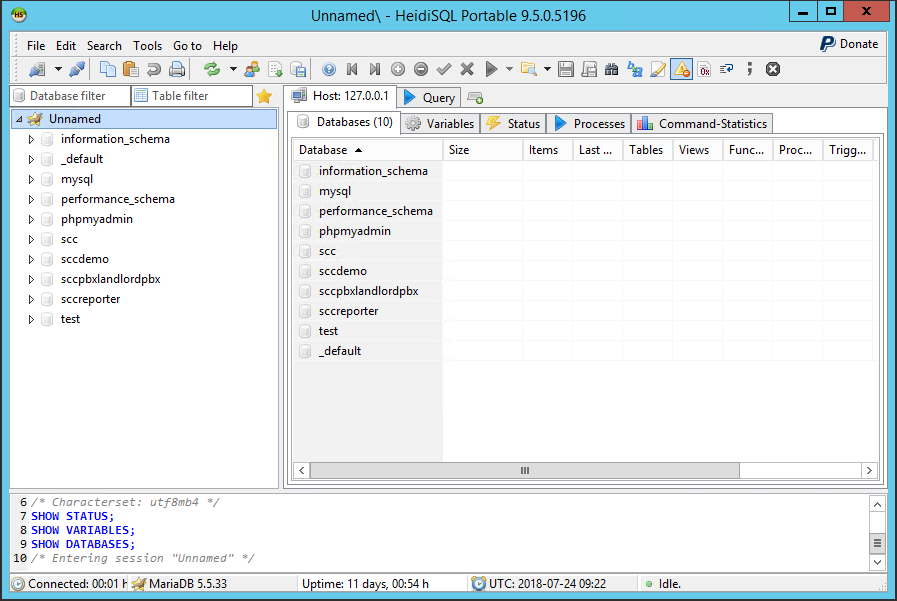Click the new query tab icon
897x601 pixels.
click(475, 98)
